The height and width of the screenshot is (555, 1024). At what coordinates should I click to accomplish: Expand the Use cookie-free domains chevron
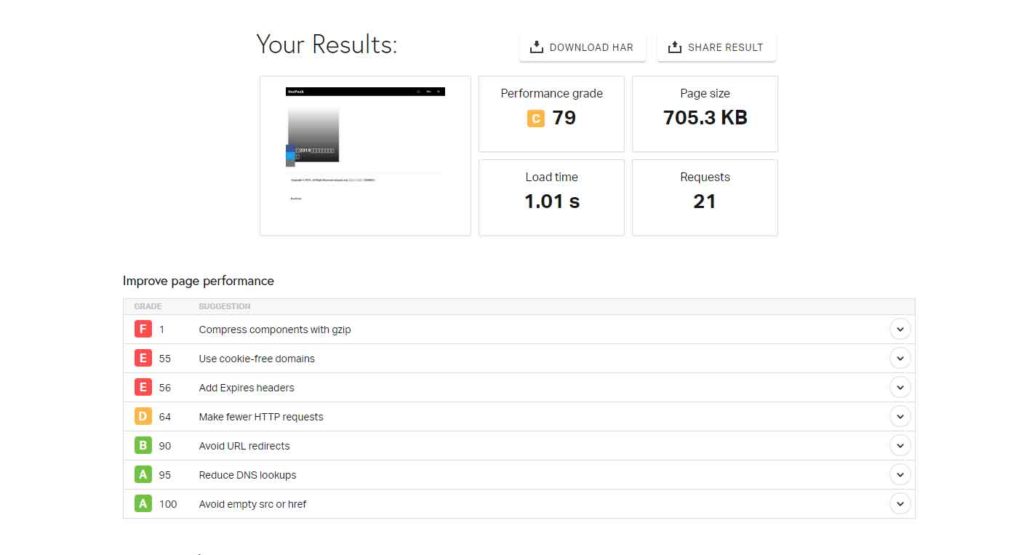(900, 359)
